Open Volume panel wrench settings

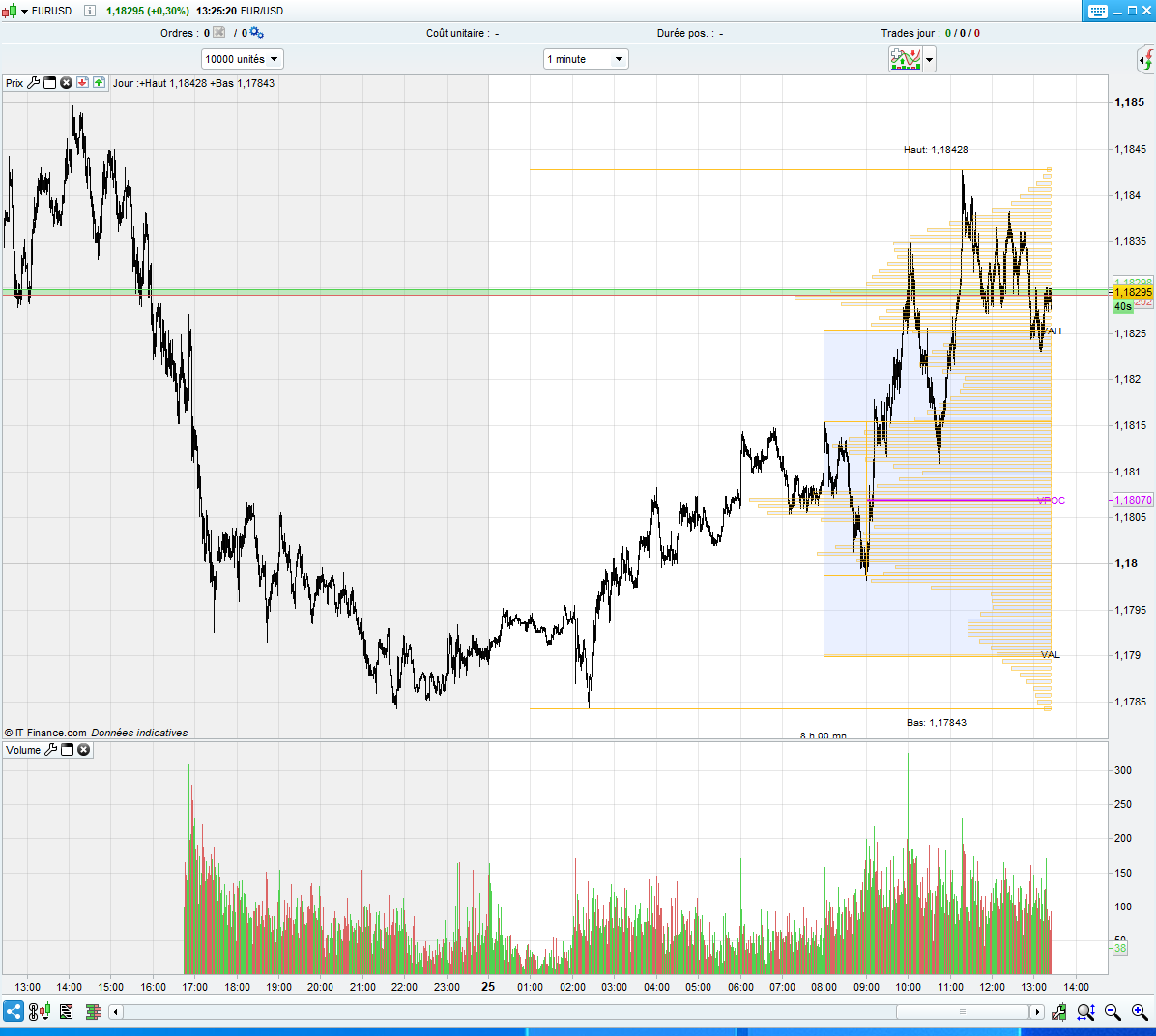[51, 749]
